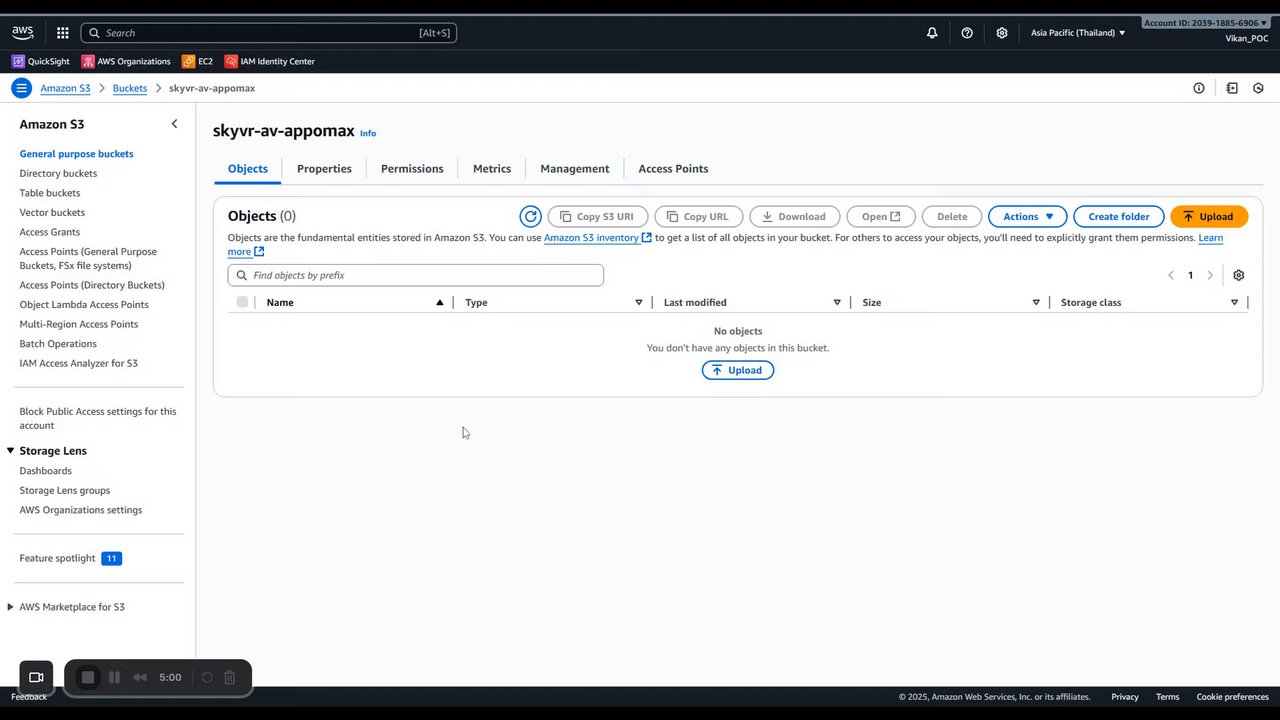The height and width of the screenshot is (720, 1280).
Task: Click the Create folder button
Action: pos(1119,216)
